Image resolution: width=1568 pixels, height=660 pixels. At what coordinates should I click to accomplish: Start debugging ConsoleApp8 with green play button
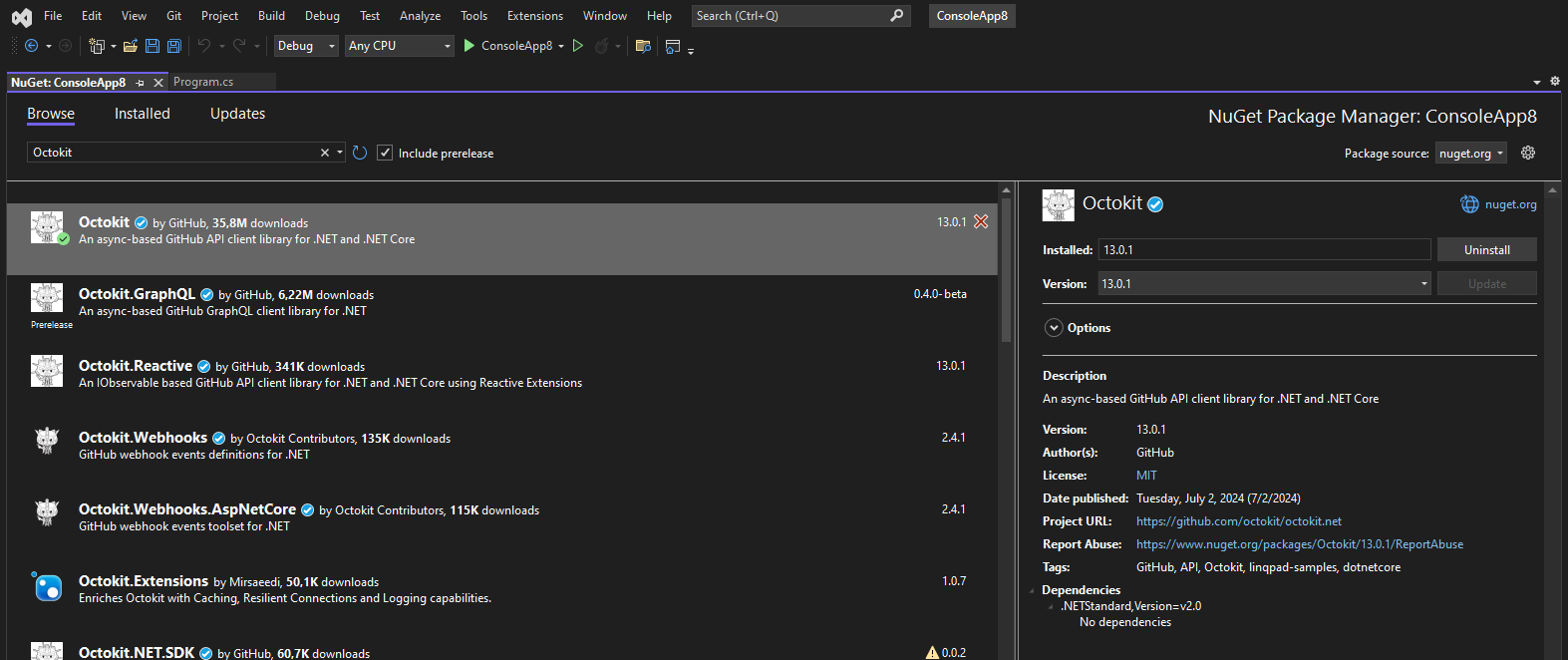(x=470, y=46)
